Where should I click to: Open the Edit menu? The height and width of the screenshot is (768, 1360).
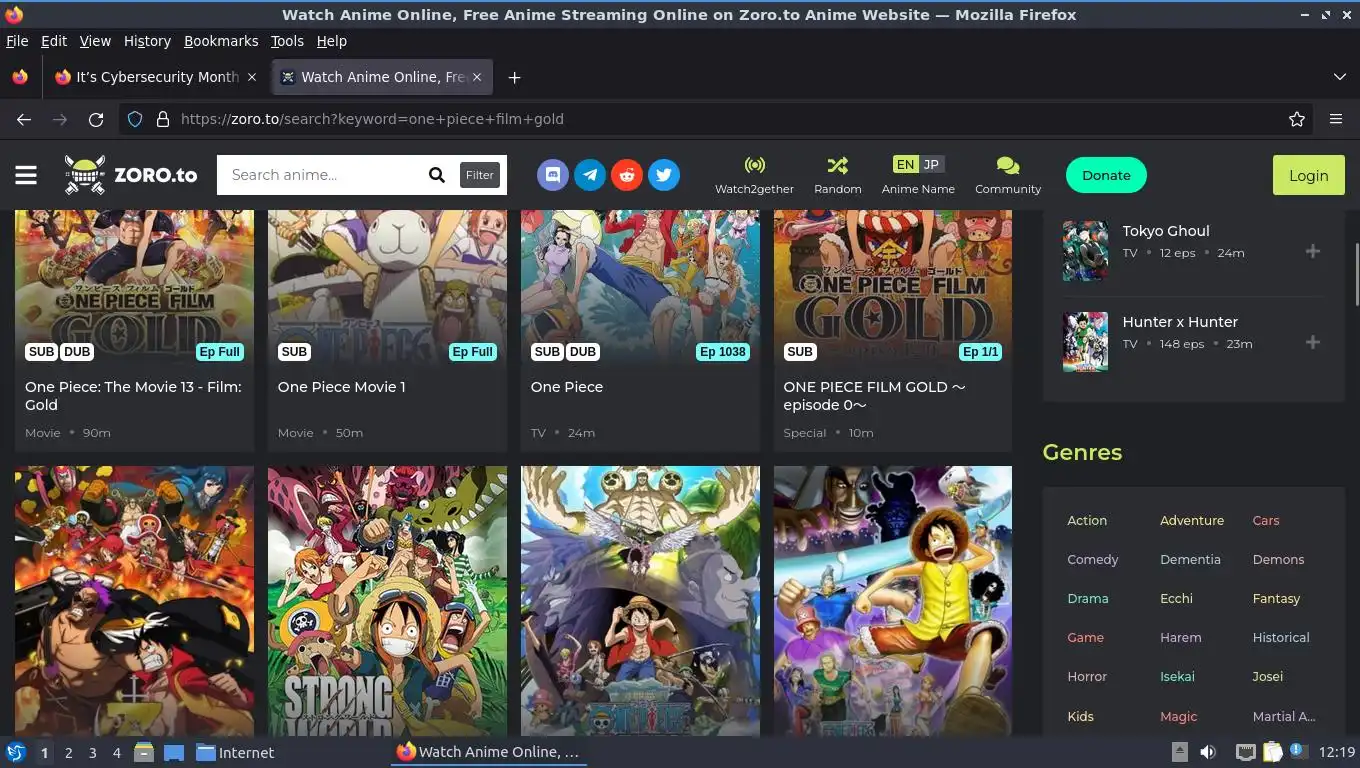[x=54, y=41]
